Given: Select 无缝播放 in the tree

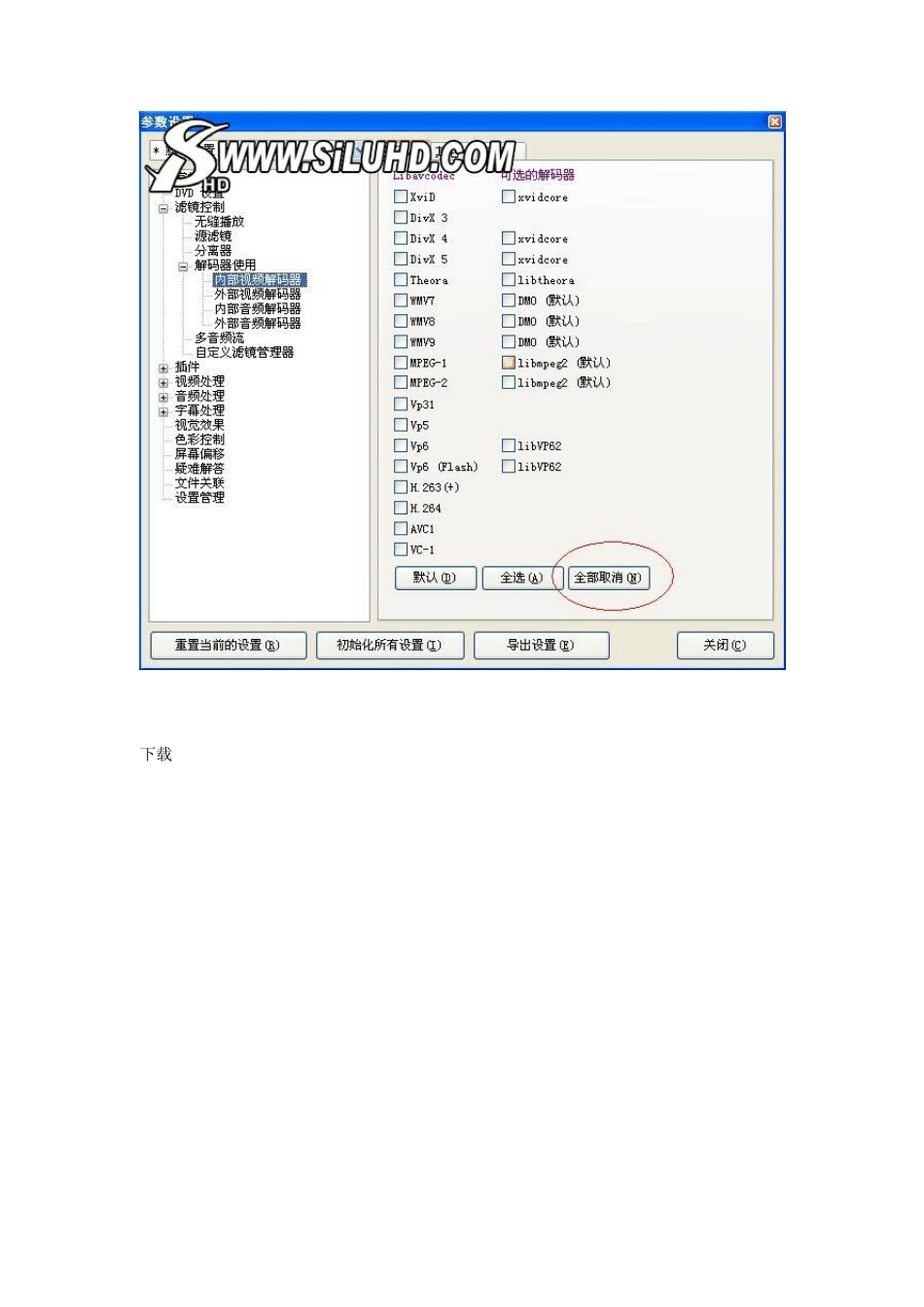Looking at the screenshot, I should coord(219,222).
